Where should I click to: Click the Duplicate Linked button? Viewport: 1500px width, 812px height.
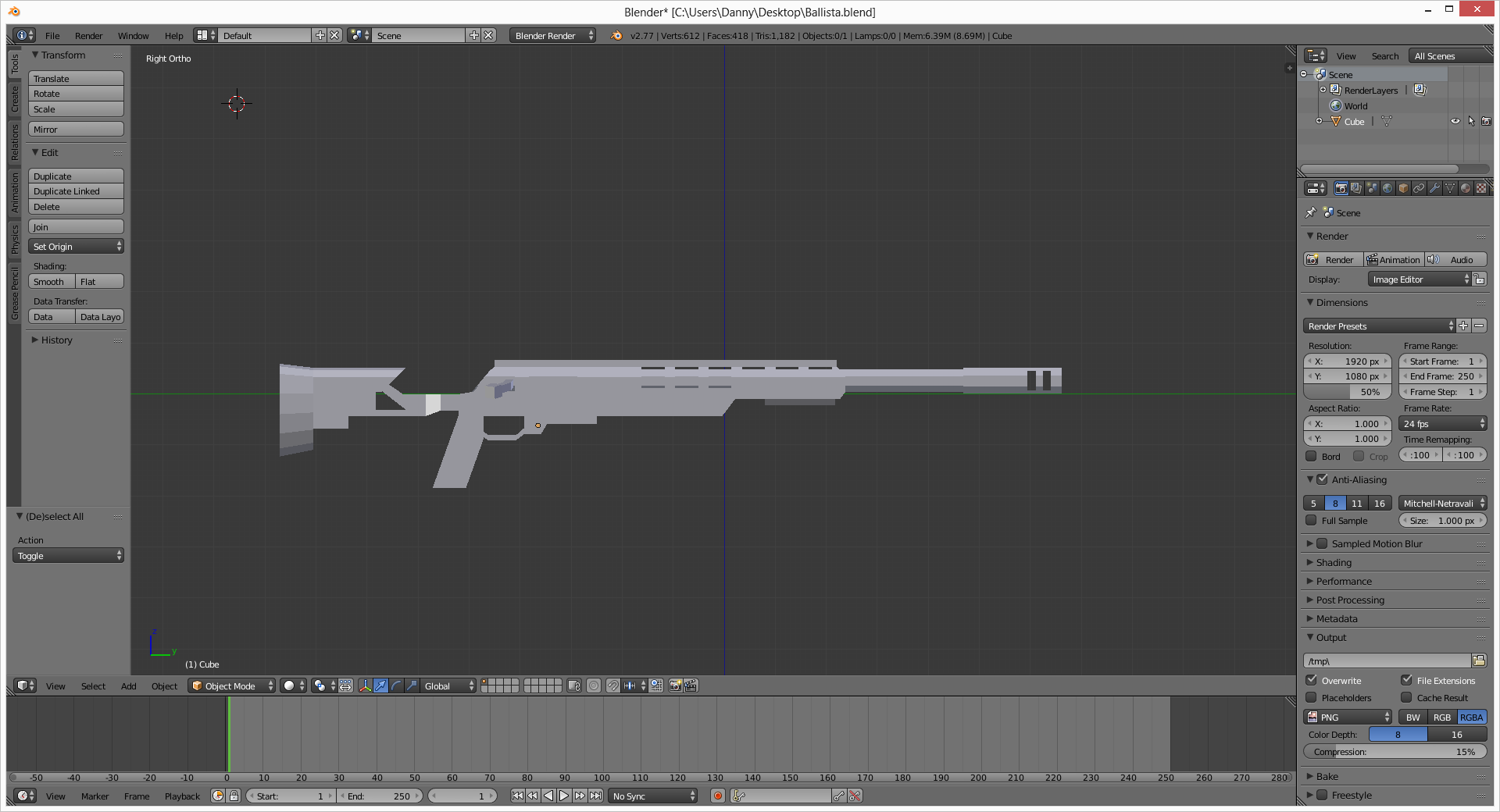click(76, 191)
